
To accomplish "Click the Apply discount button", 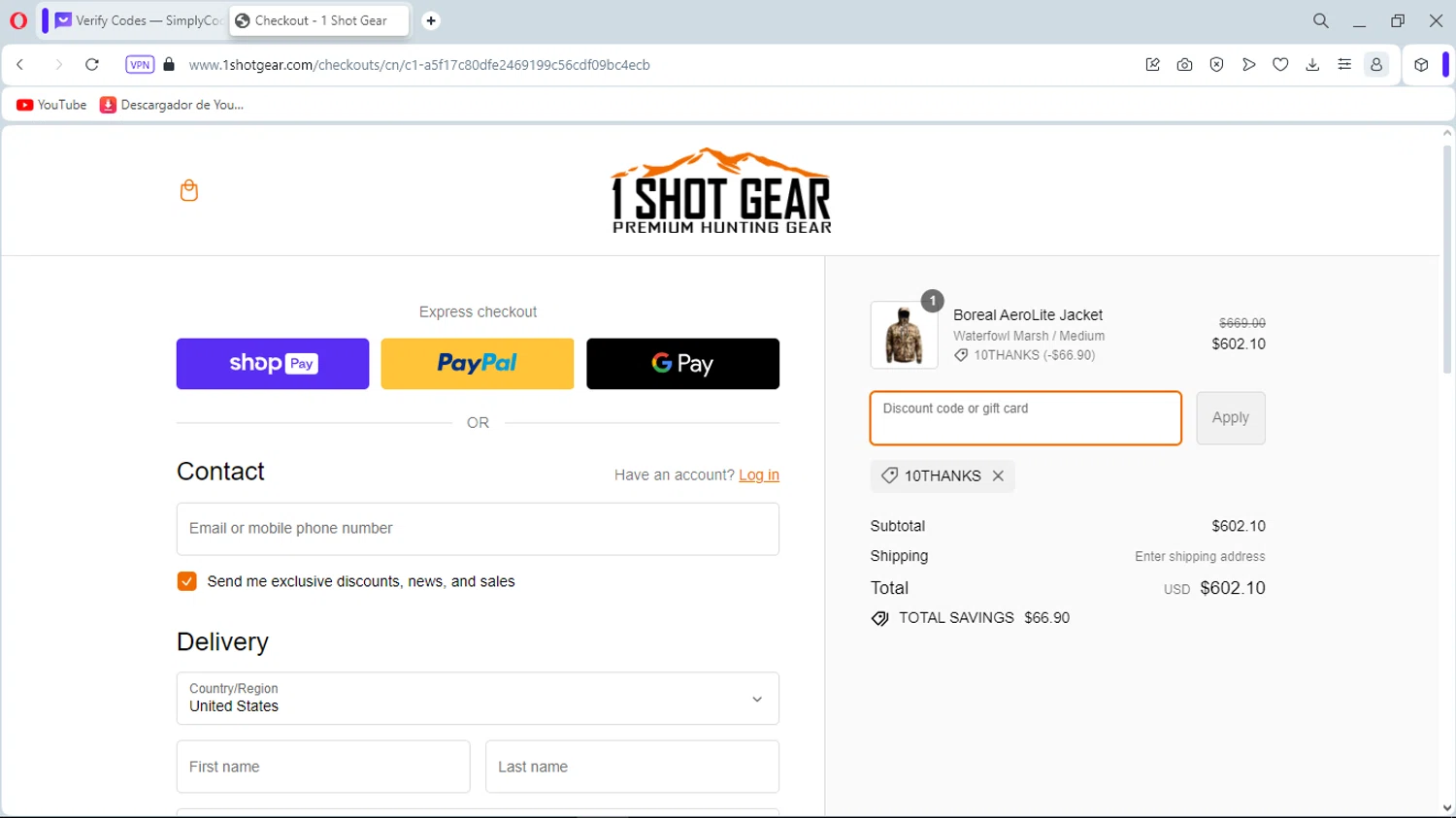I will 1231,418.
